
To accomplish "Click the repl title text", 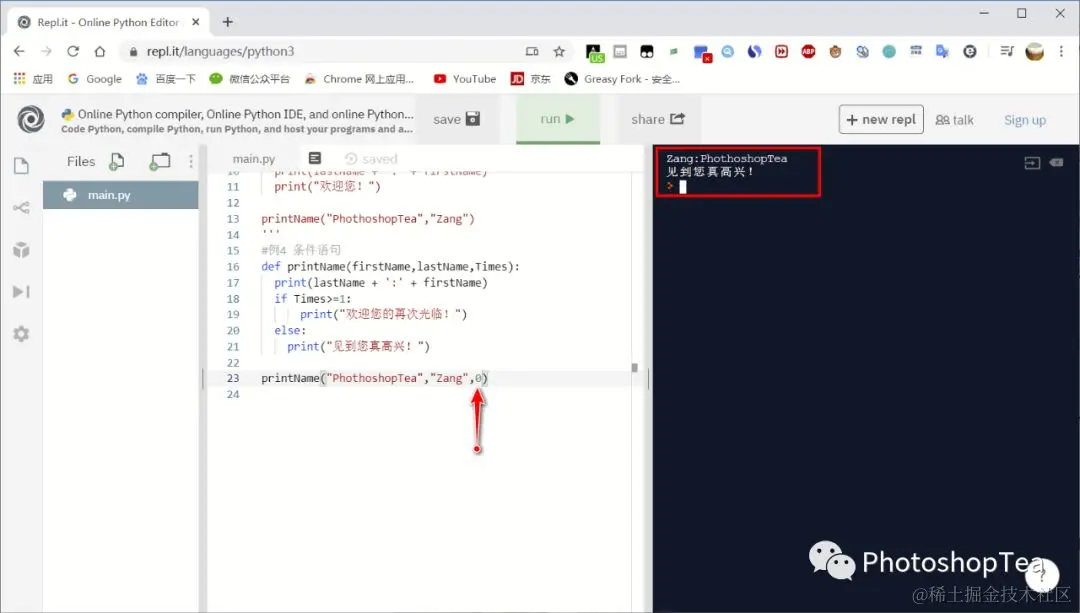I will [x=245, y=114].
